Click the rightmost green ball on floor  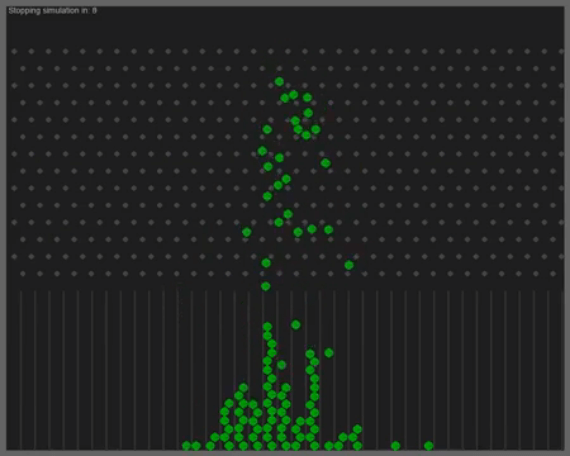pyautogui.click(x=429, y=445)
